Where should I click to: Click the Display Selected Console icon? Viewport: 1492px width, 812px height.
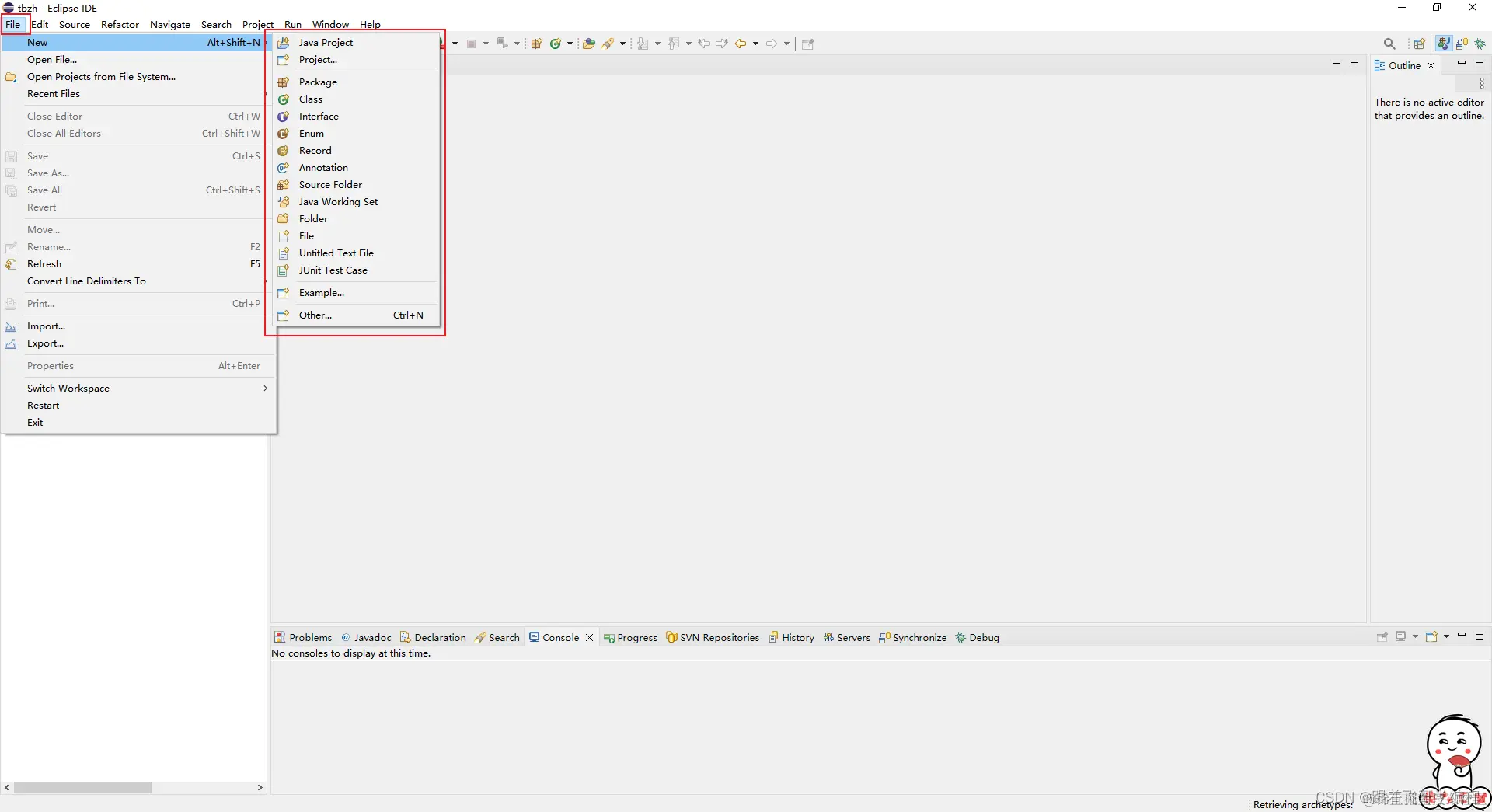point(1401,636)
